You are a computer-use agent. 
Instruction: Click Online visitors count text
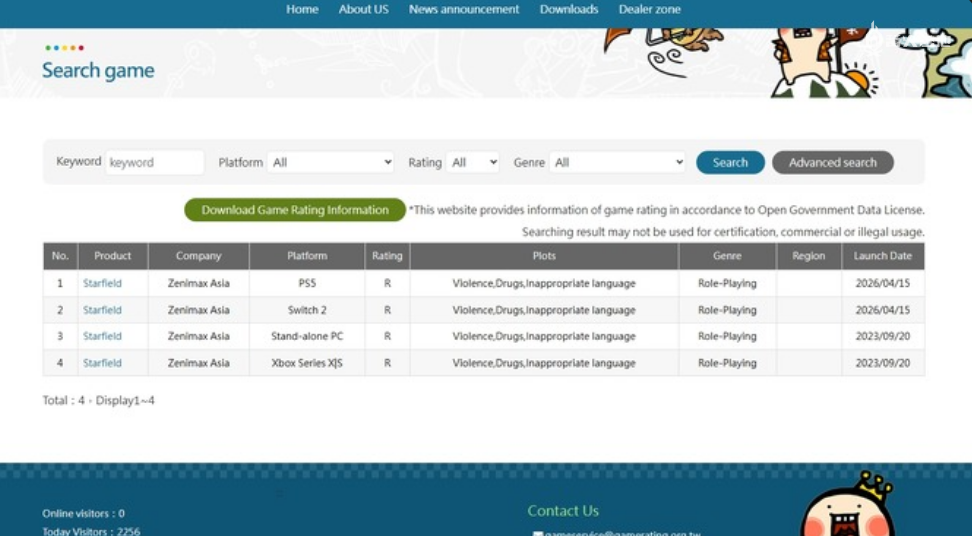click(83, 513)
